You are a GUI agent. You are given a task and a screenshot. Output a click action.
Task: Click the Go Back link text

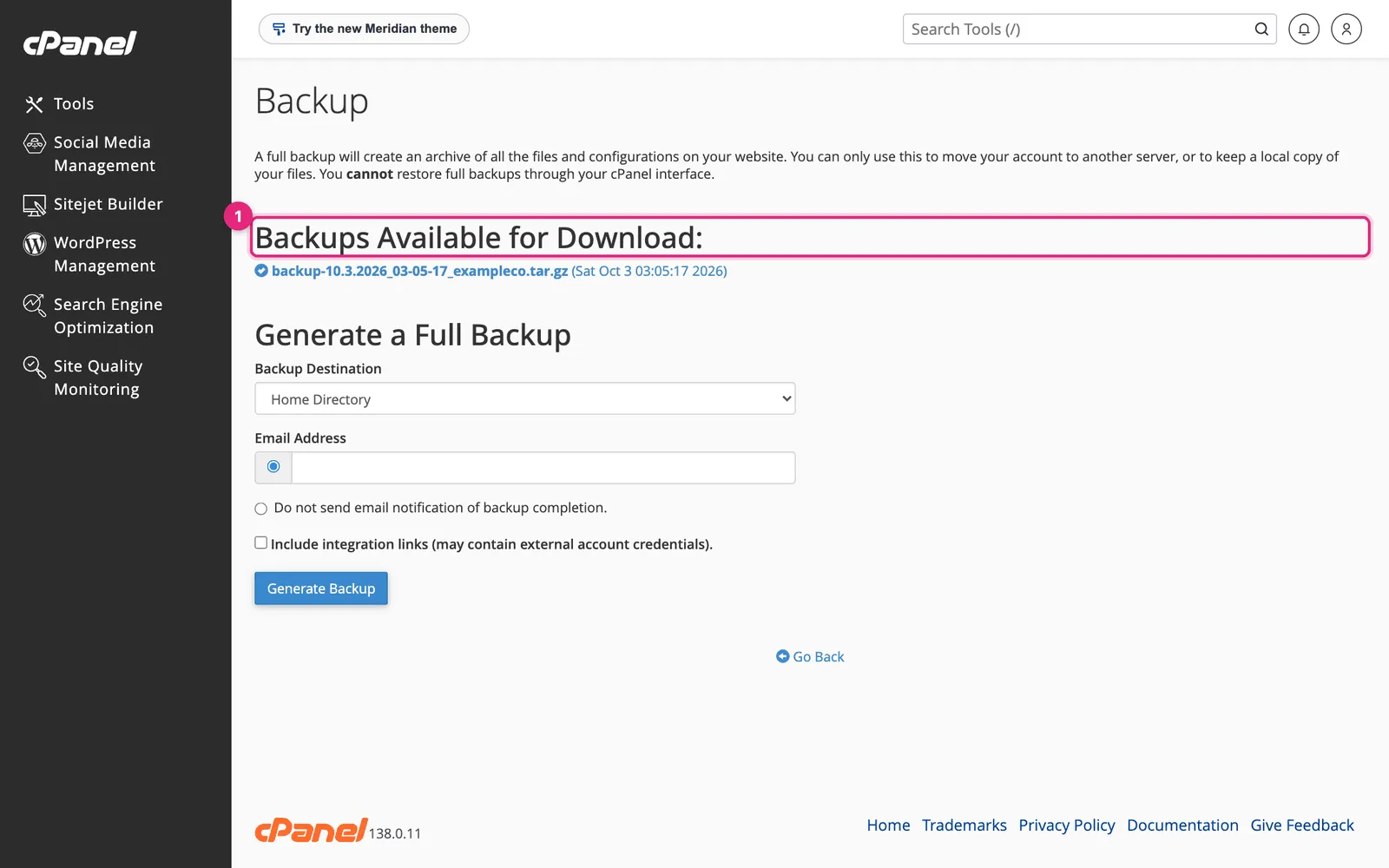click(819, 657)
